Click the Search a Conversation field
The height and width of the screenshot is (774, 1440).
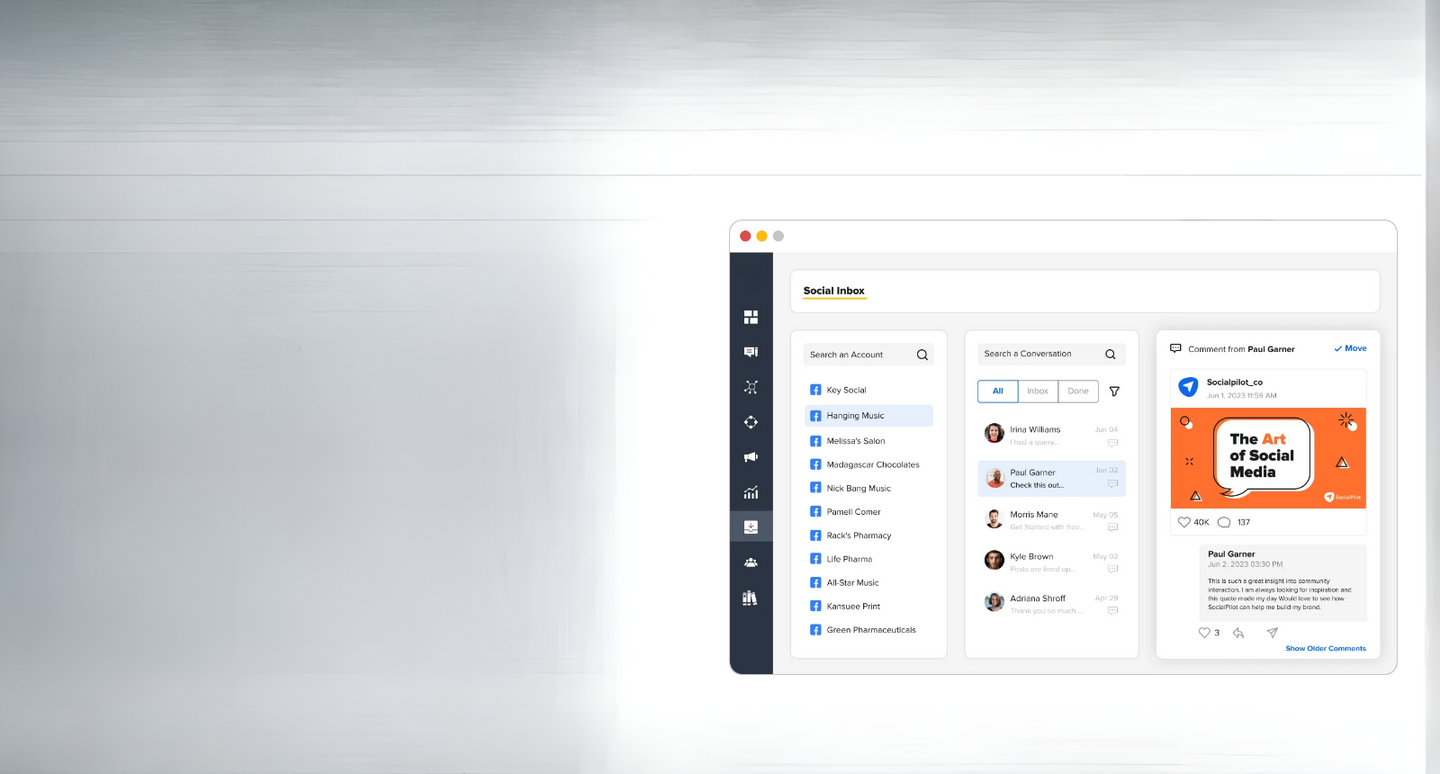[x=1040, y=354]
